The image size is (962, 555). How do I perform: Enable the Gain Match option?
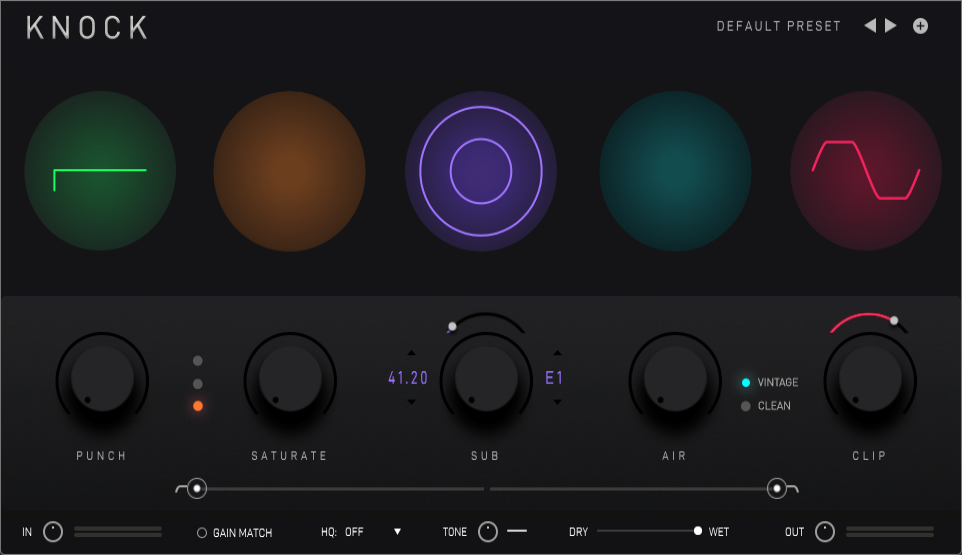(x=202, y=533)
